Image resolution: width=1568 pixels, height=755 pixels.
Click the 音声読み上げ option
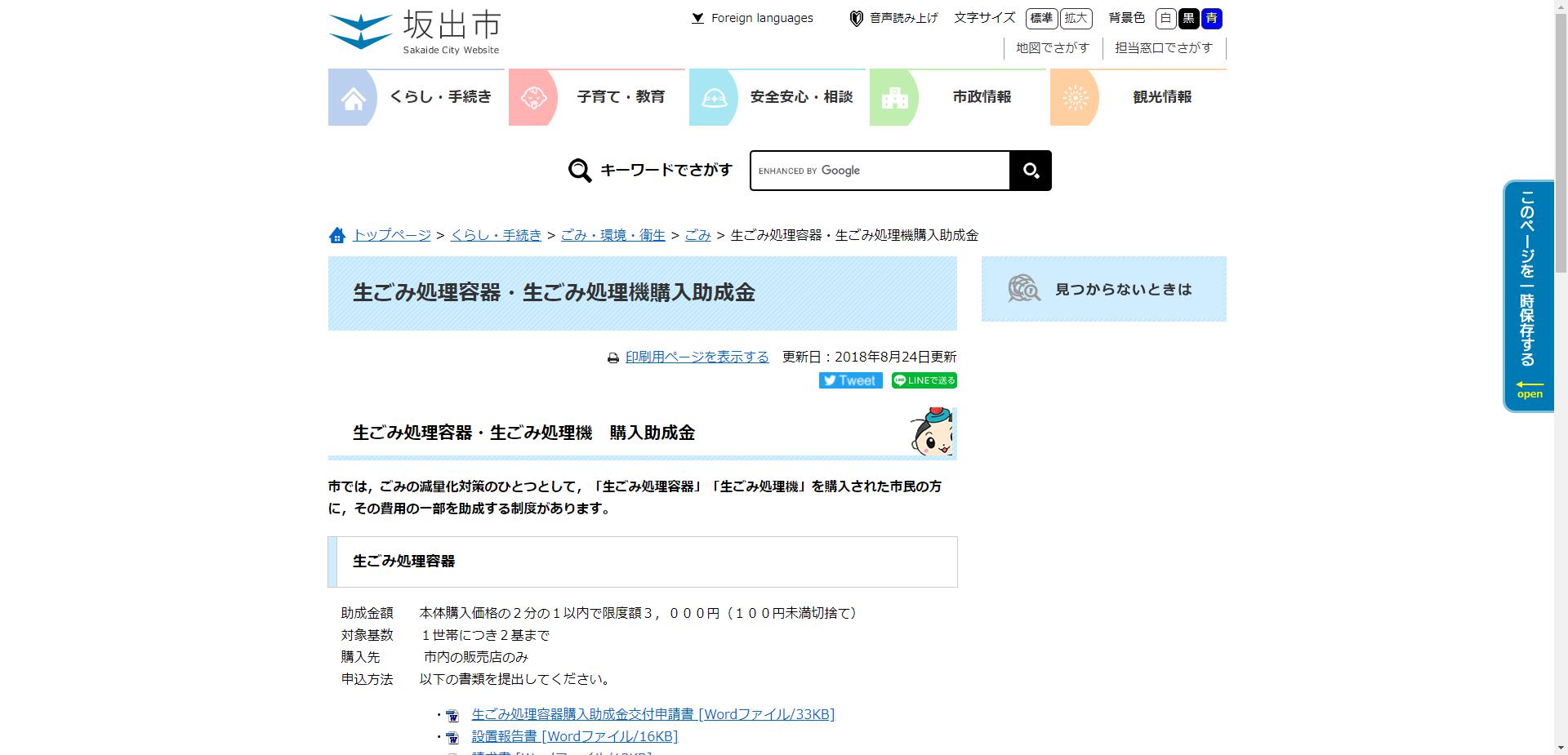(x=893, y=18)
